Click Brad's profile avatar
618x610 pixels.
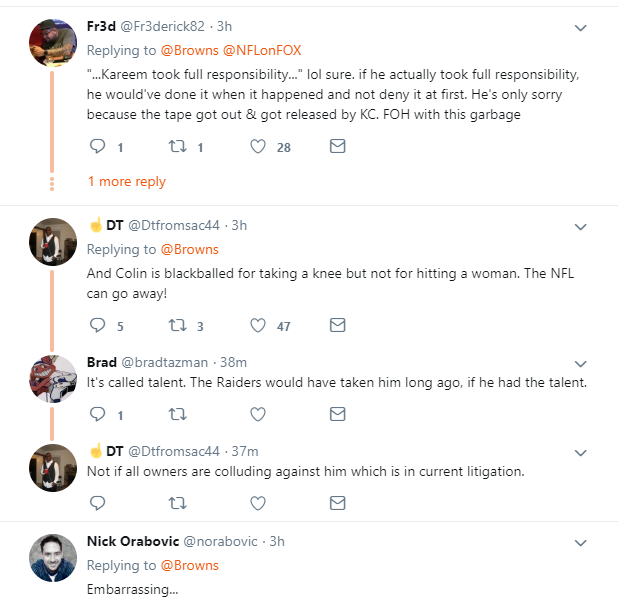pyautogui.click(x=53, y=379)
